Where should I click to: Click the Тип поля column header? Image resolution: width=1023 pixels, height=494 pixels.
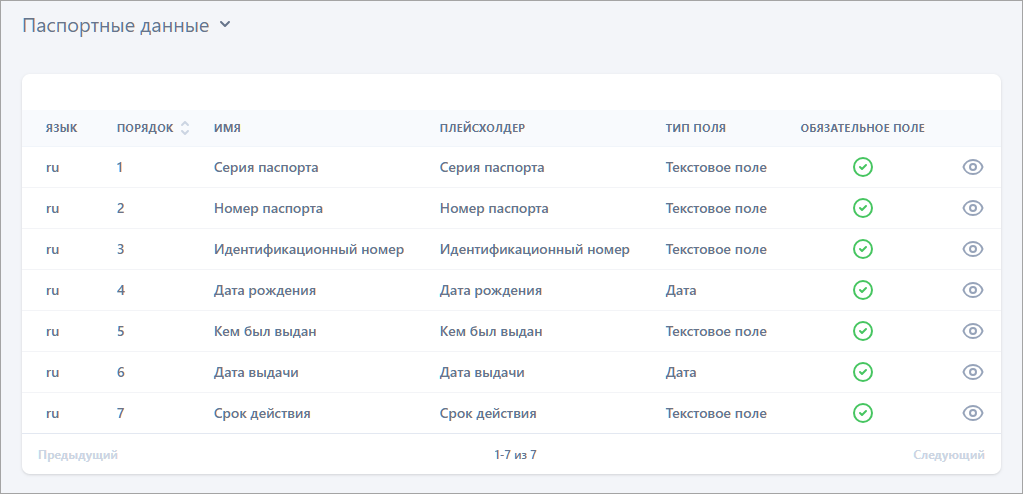[696, 128]
